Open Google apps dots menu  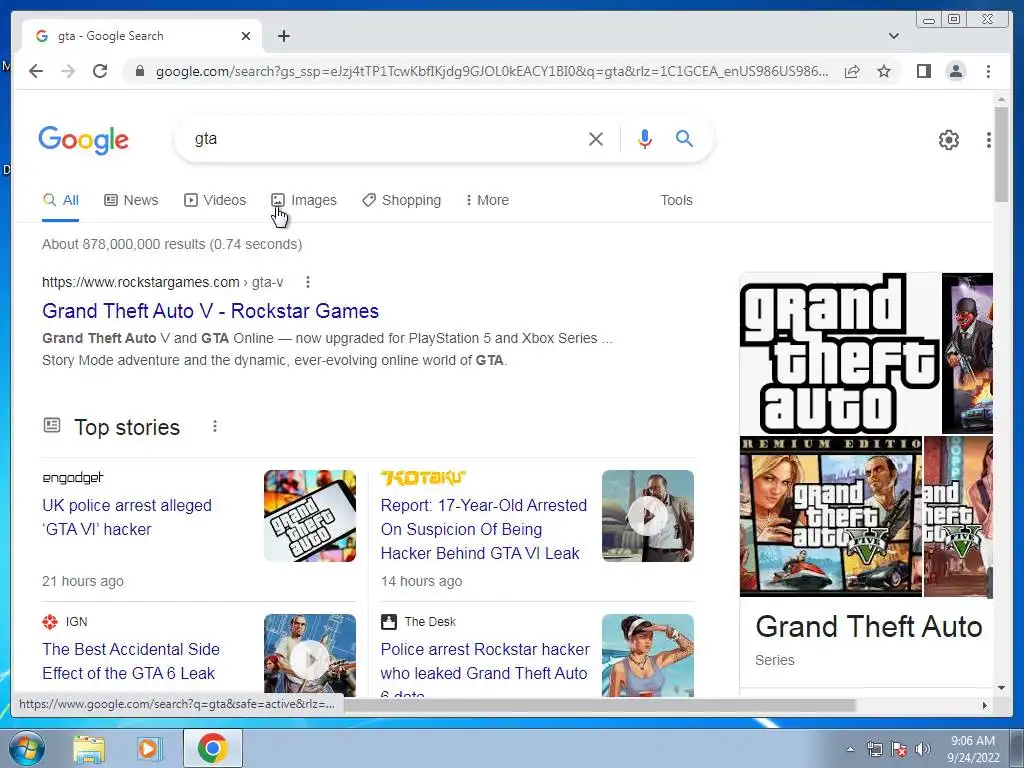[988, 139]
